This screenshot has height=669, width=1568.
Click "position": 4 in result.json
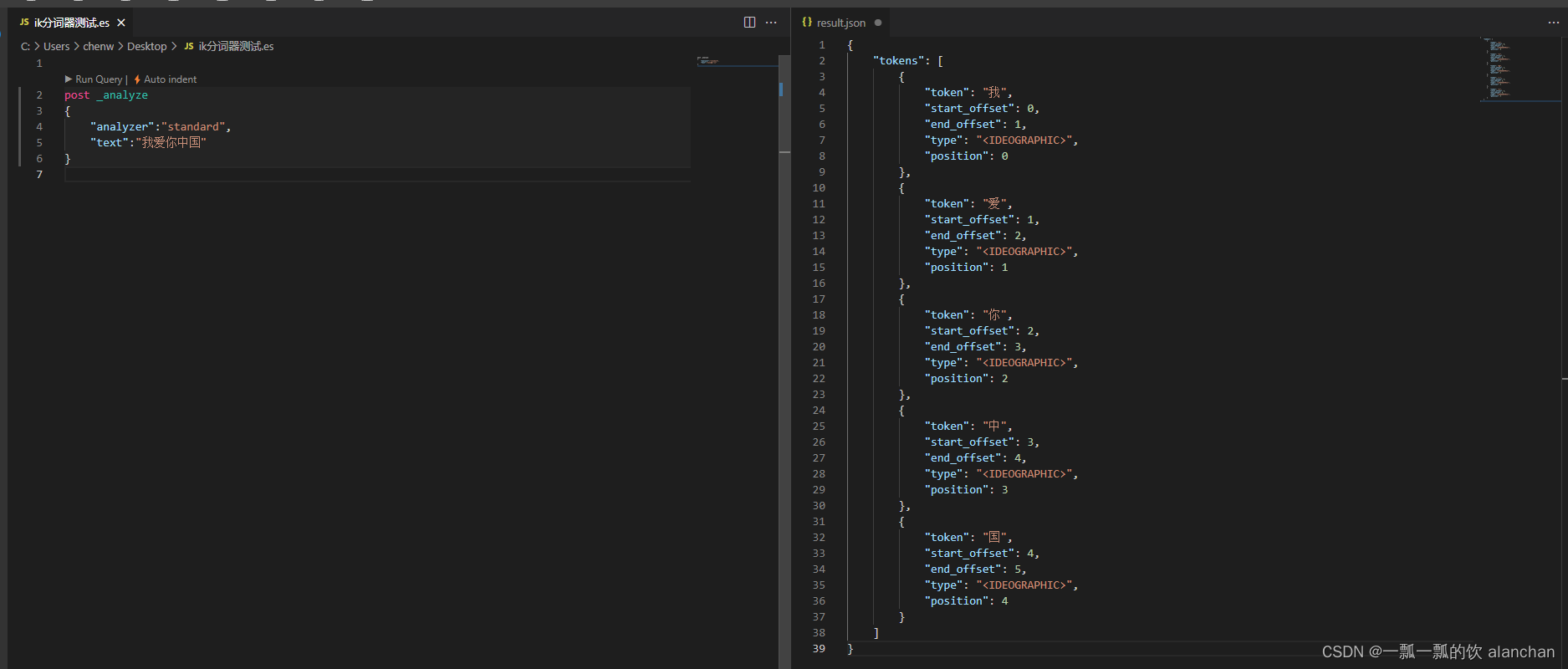(966, 601)
